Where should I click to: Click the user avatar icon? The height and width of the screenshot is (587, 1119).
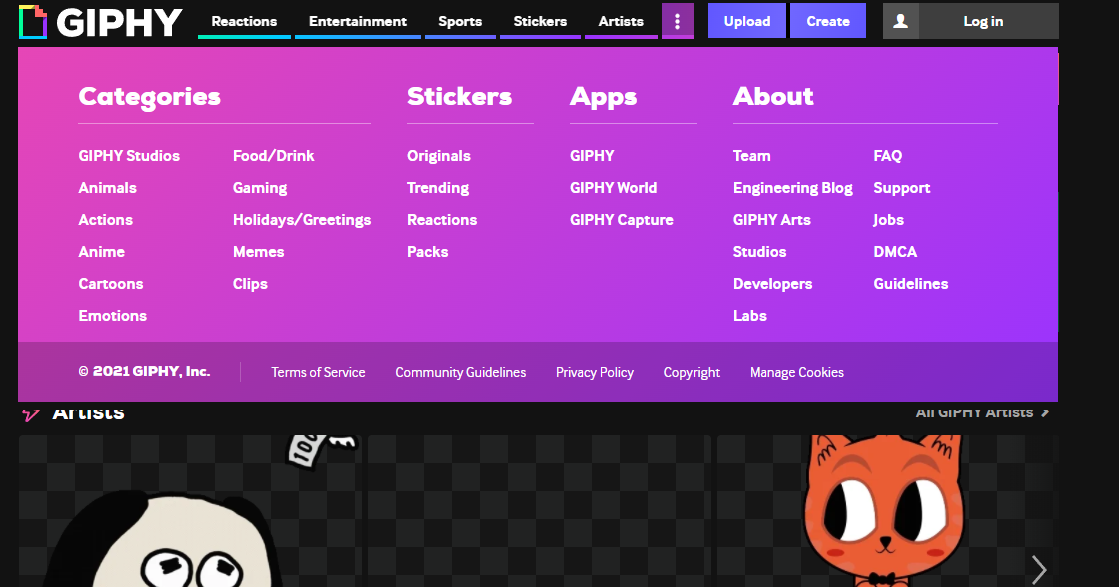901,21
